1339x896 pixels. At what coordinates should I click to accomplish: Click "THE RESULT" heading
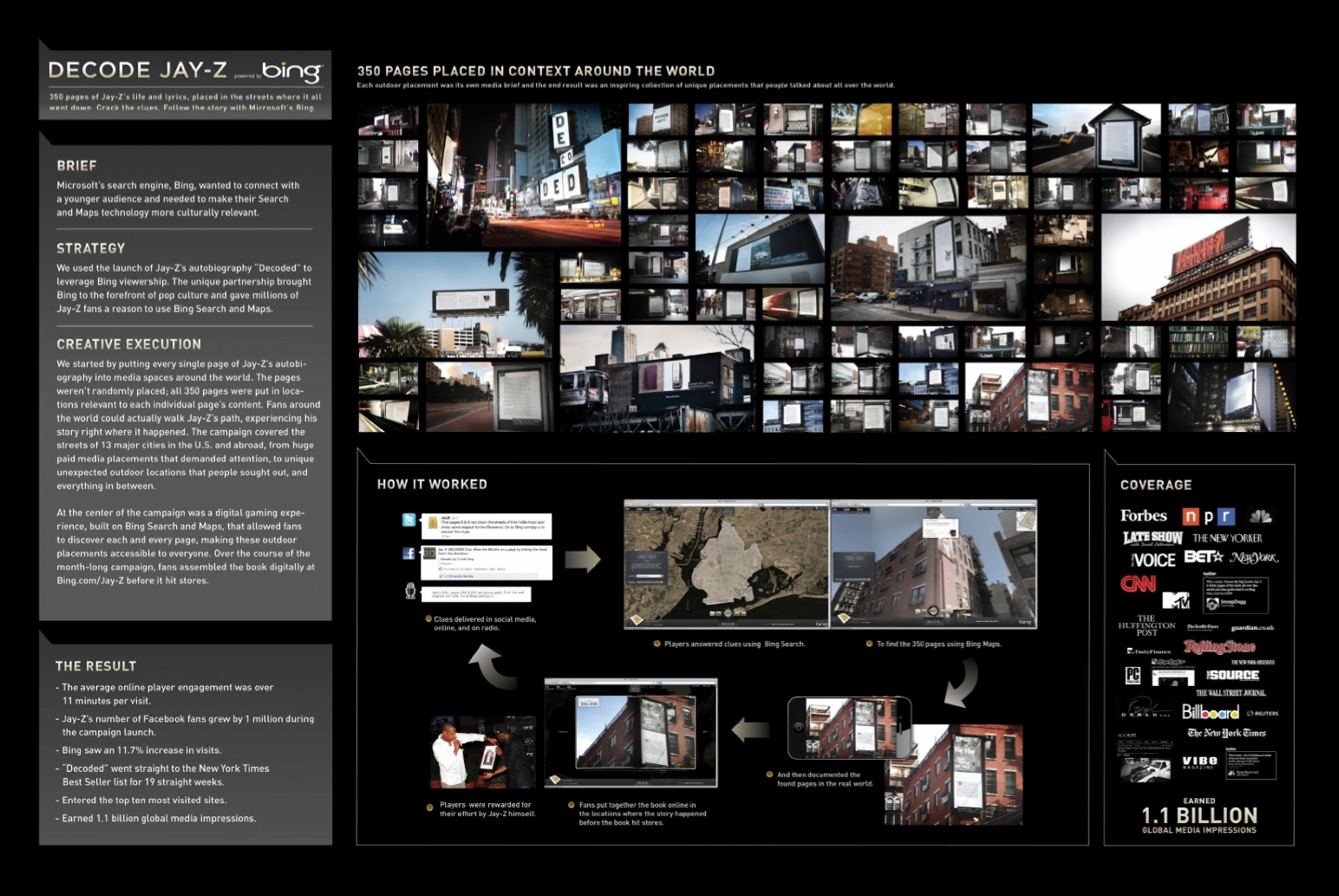pyautogui.click(x=95, y=666)
